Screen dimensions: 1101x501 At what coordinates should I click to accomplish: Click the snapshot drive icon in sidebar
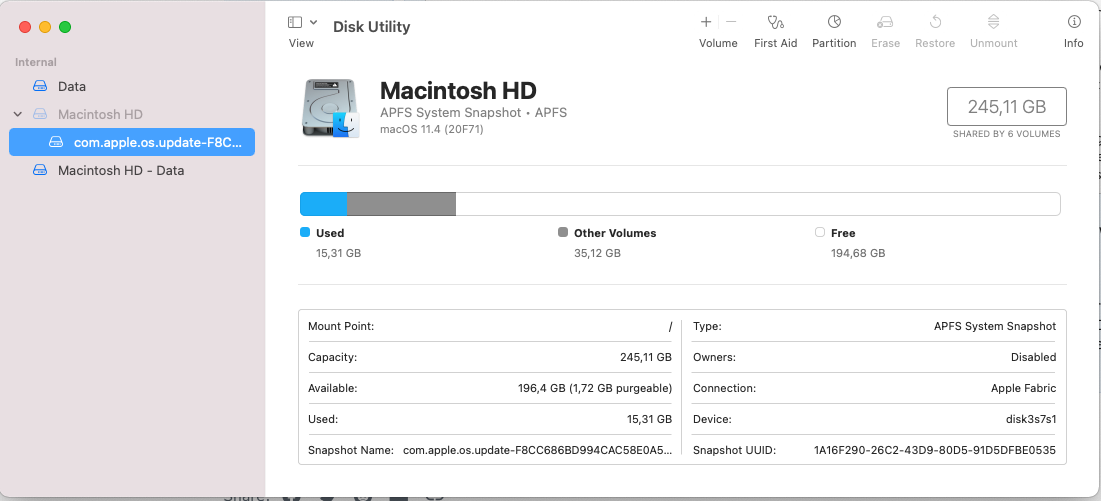pos(56,142)
